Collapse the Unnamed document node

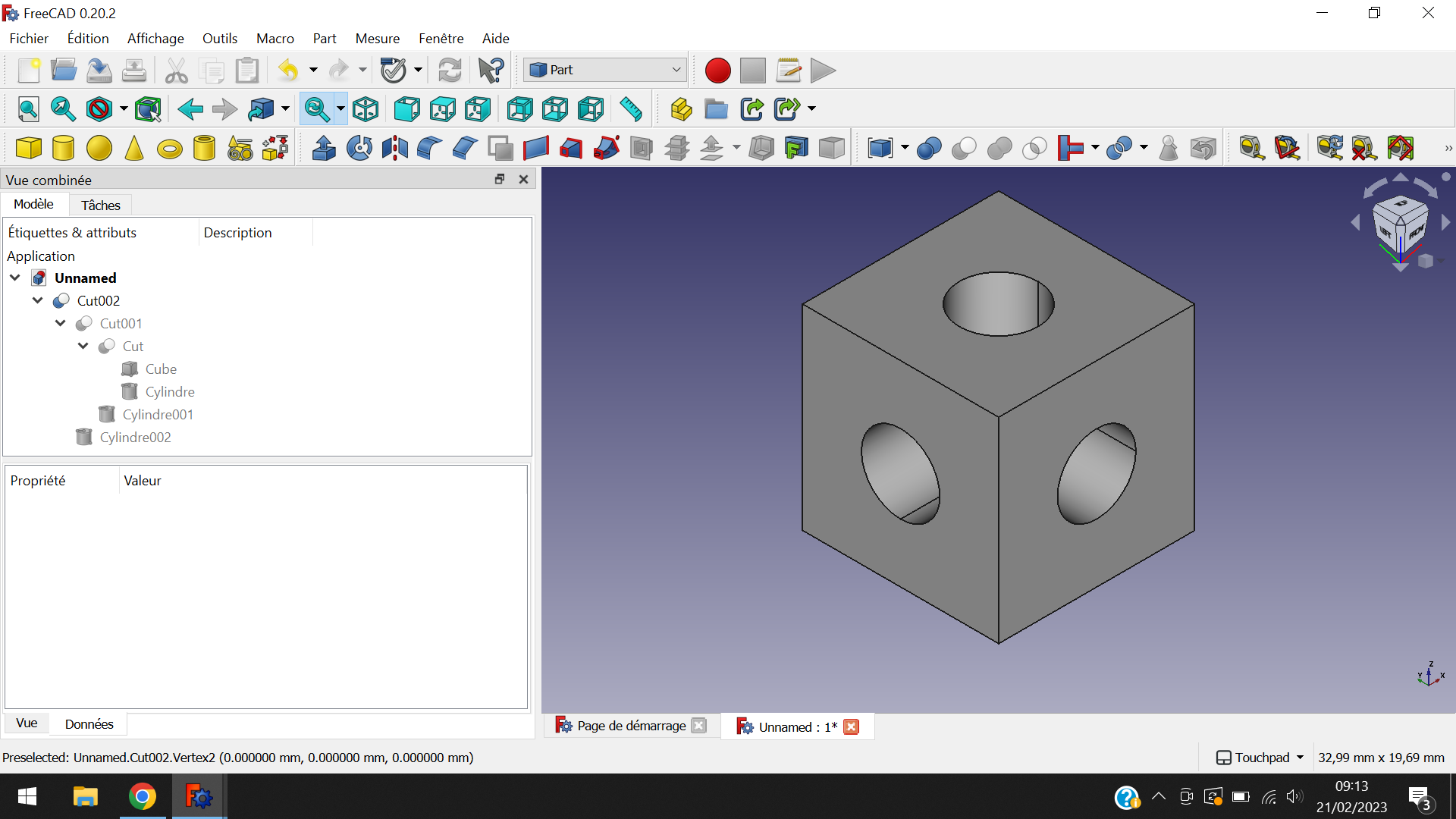click(x=15, y=278)
